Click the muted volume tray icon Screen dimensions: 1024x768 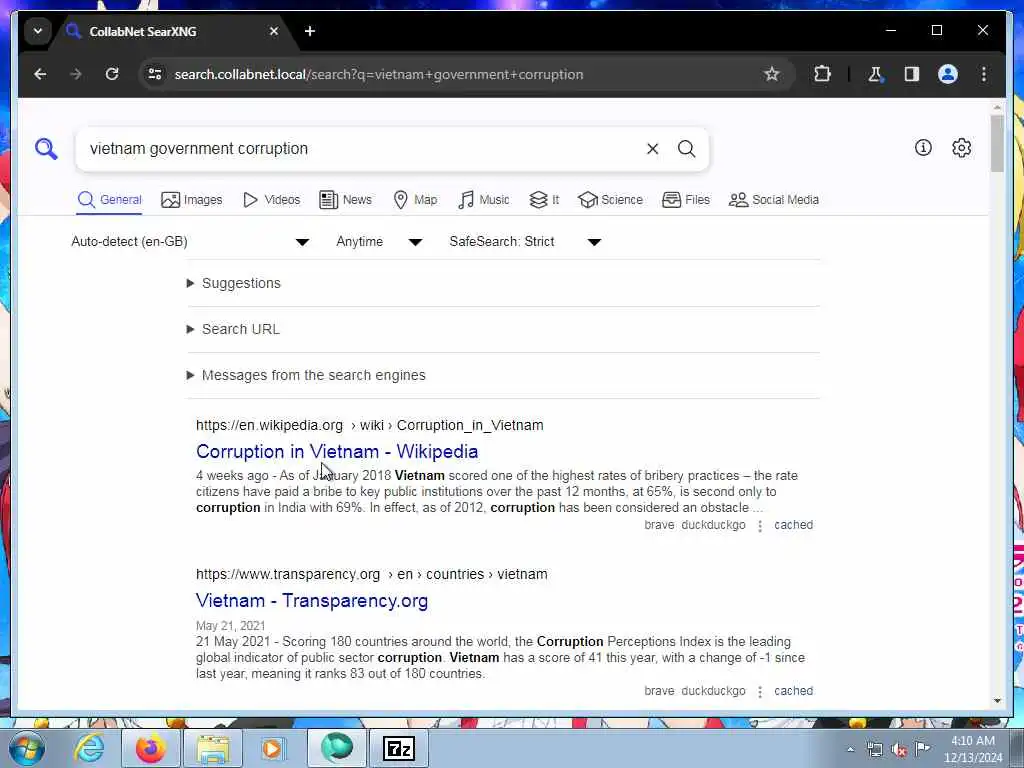point(899,750)
